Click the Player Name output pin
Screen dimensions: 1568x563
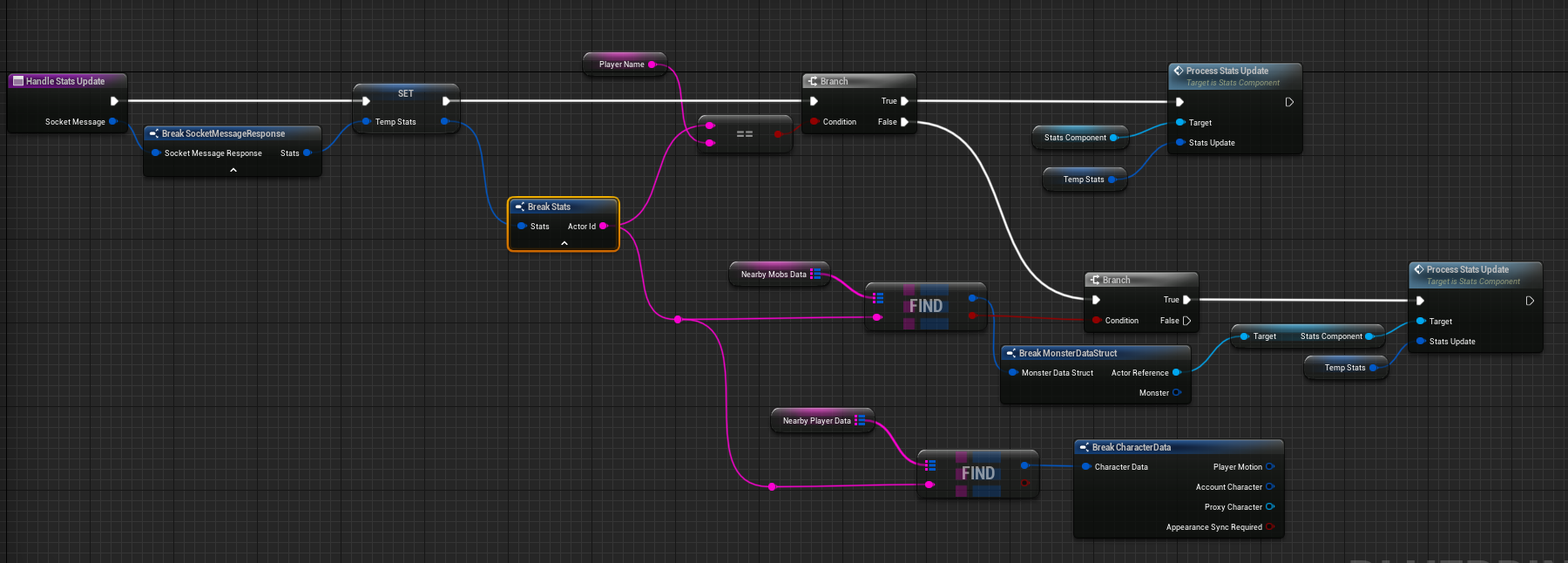coord(652,64)
